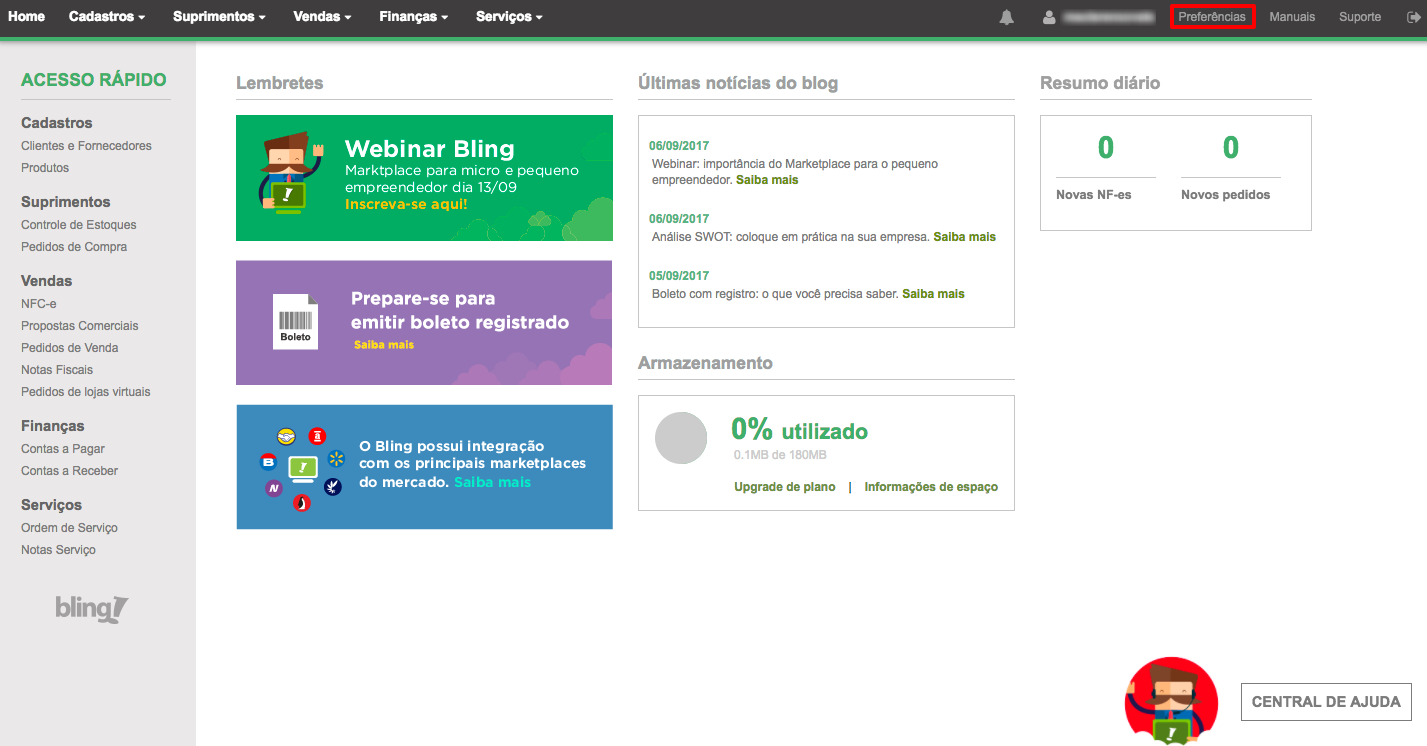Open Pedidos de Venda link
This screenshot has height=746, width=1427.
click(70, 348)
